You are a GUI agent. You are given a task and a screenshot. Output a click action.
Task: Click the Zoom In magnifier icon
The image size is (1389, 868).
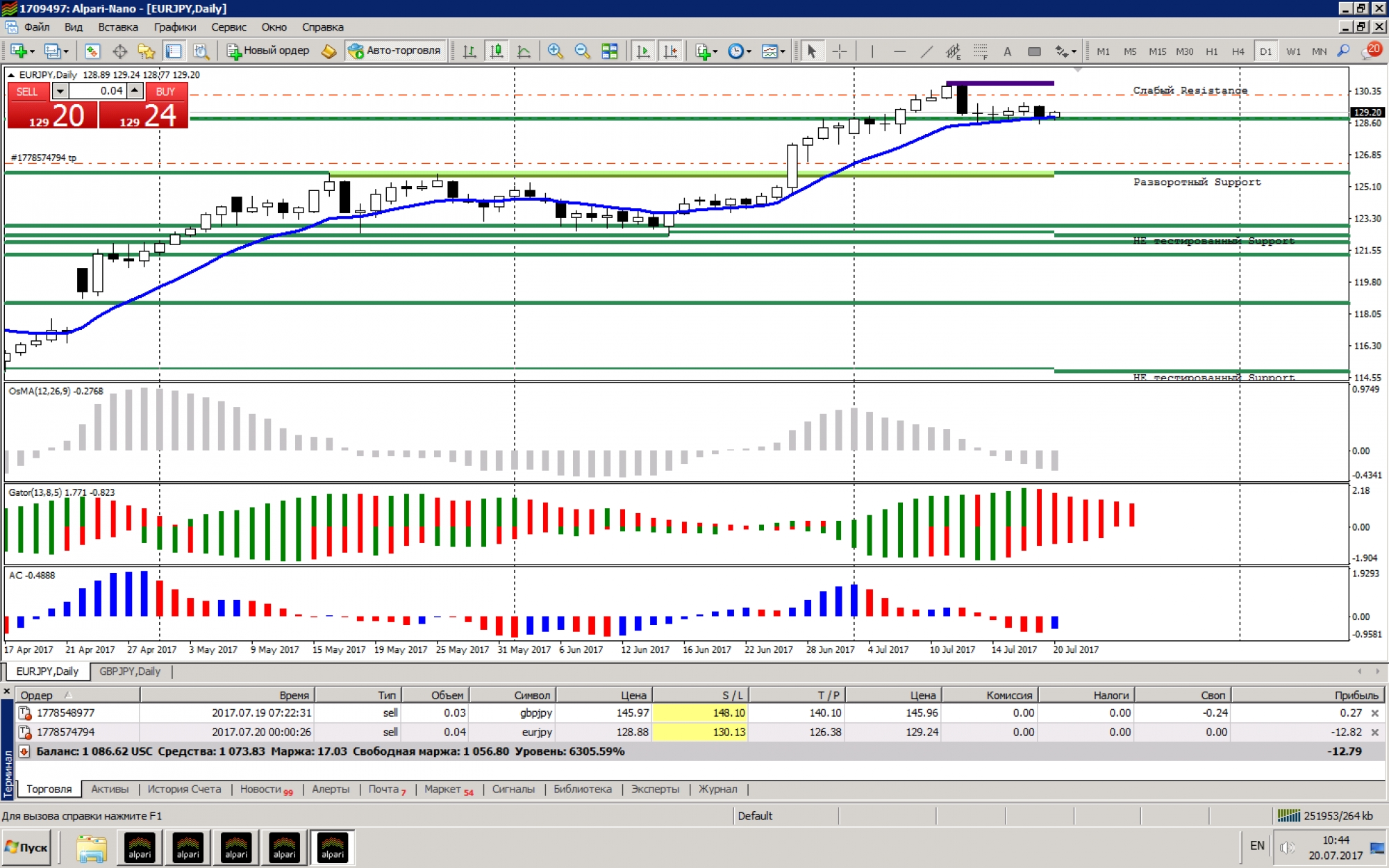coord(555,51)
